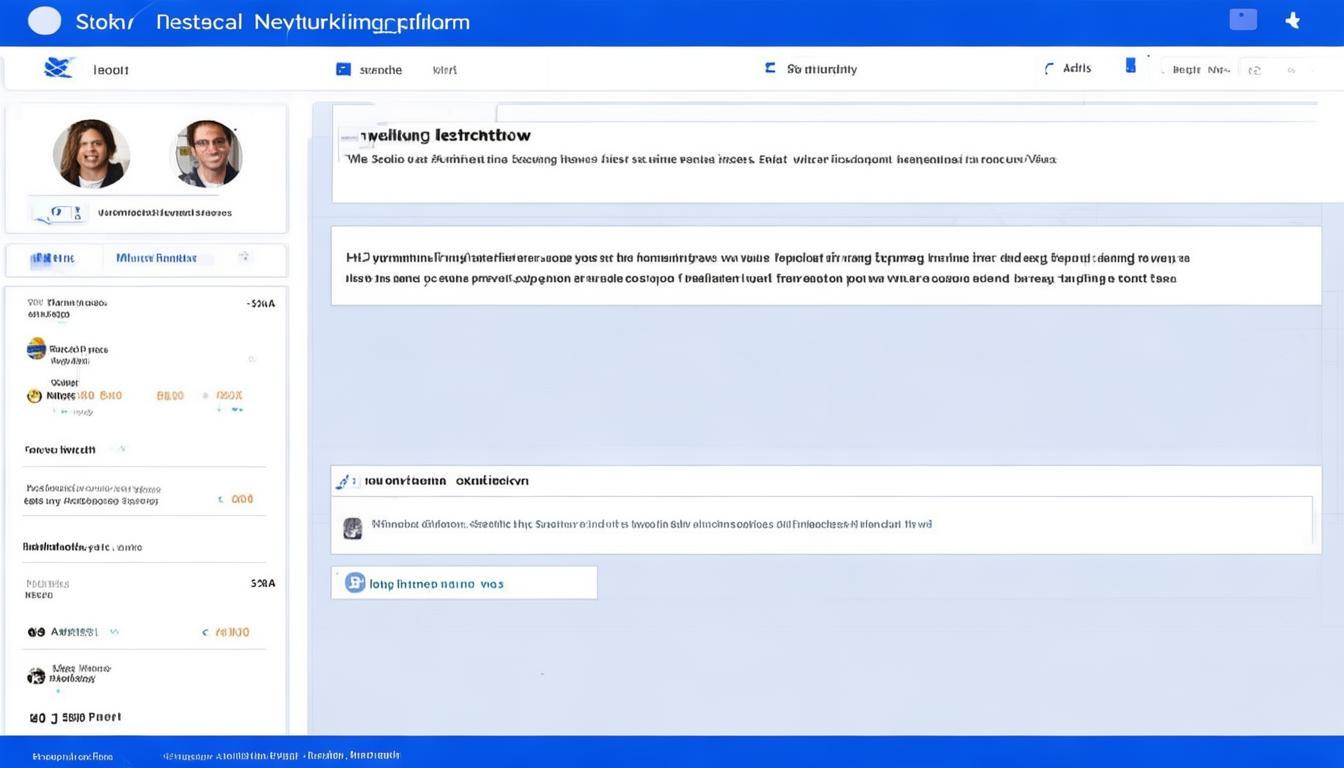Viewport: 1344px width, 768px height.
Task: Click the blue bird logo under title bar
Action: (x=59, y=68)
